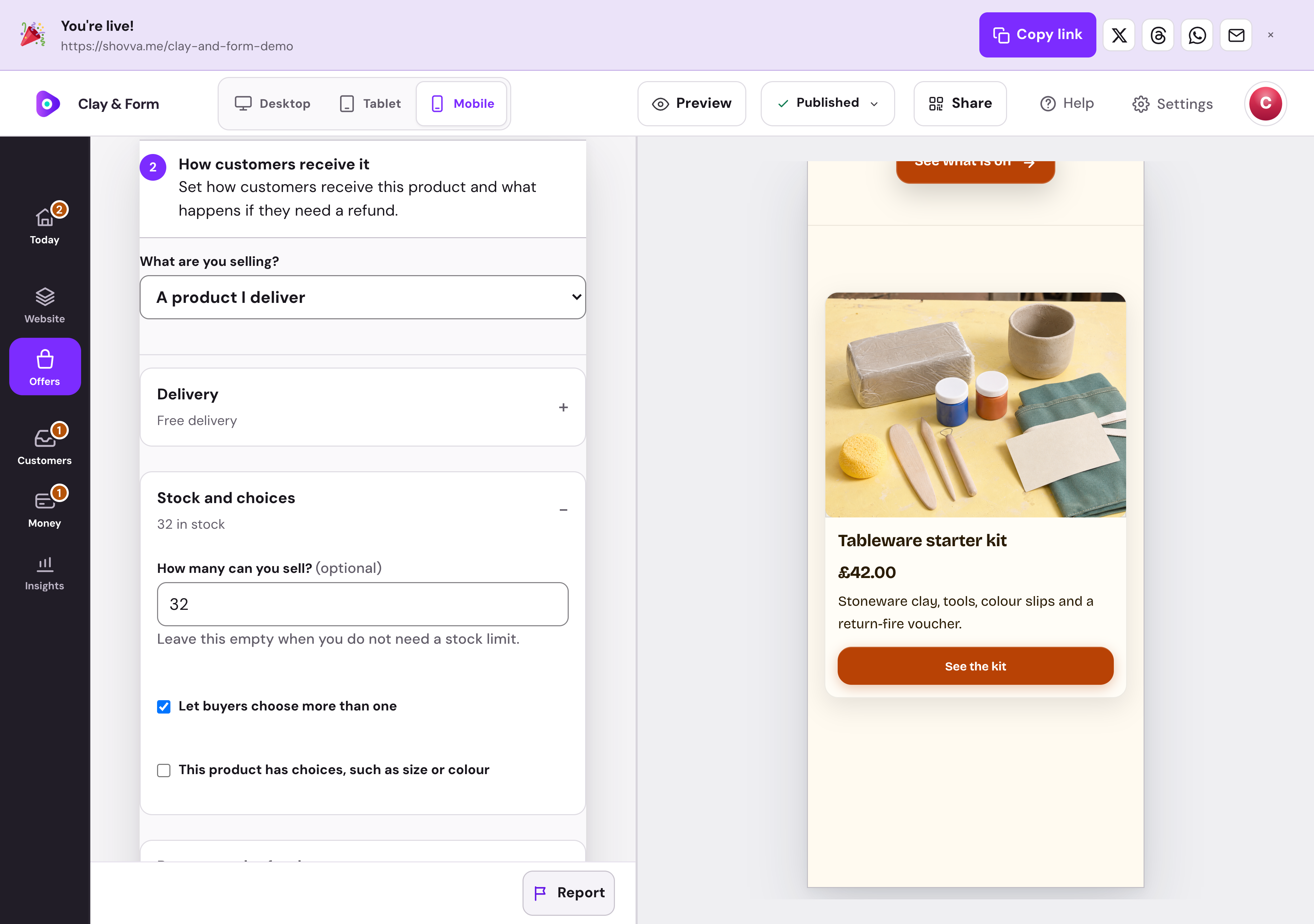Click the Tableware starter kit title
The image size is (1314, 924).
tap(922, 540)
